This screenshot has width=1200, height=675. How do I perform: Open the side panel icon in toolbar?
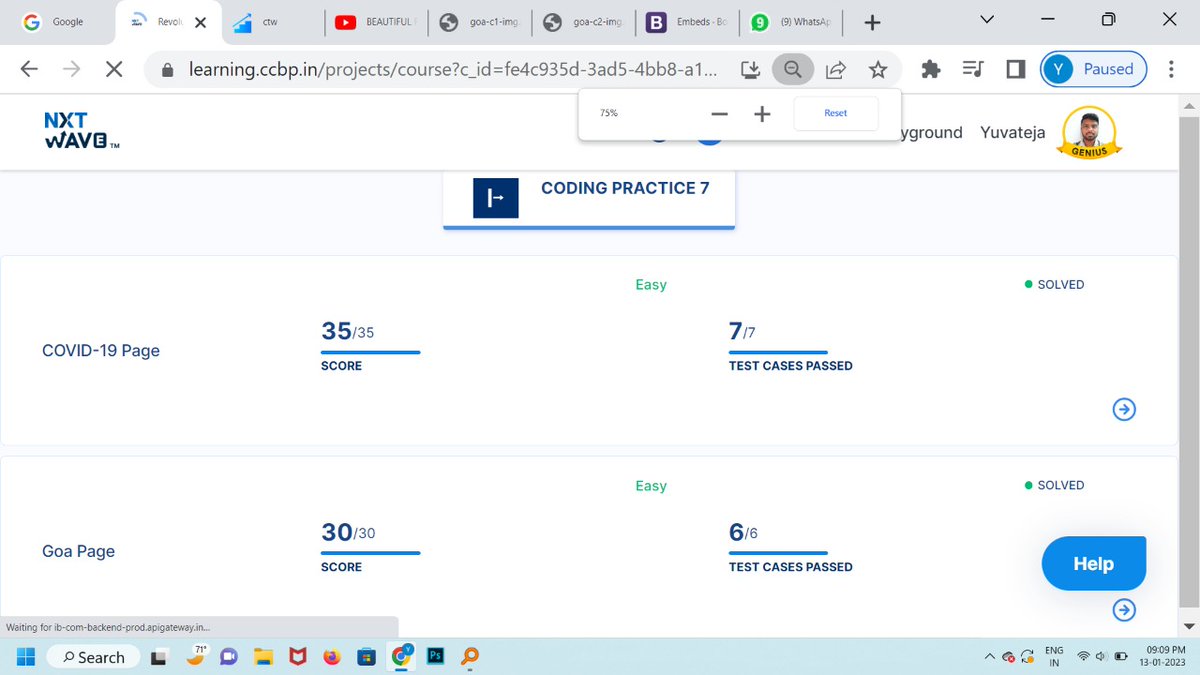point(1013,69)
